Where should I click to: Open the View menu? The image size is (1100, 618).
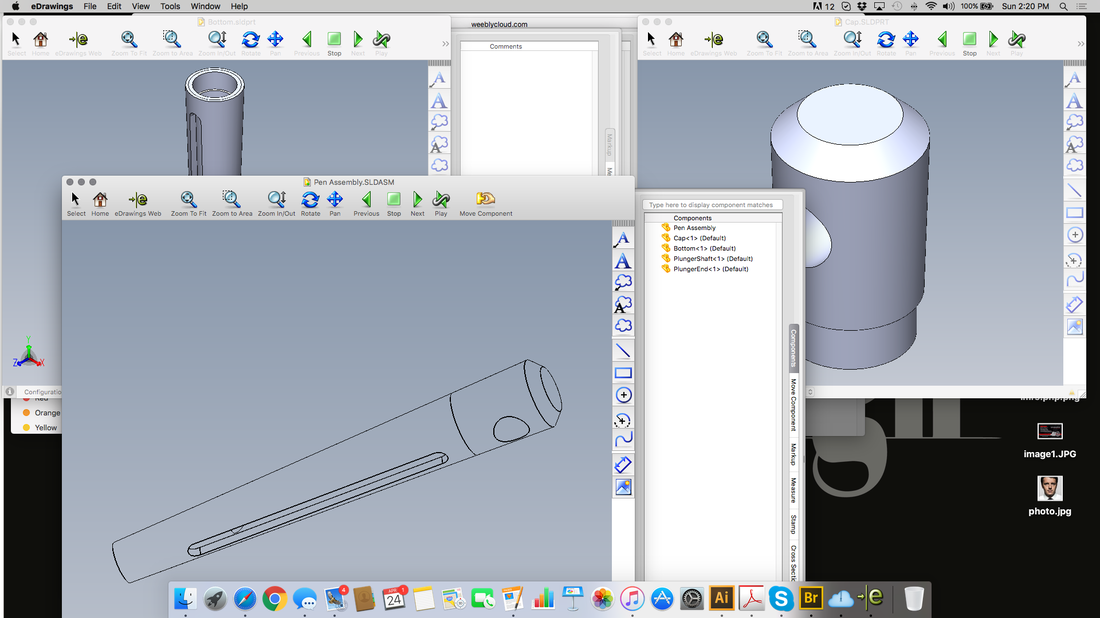(x=141, y=6)
